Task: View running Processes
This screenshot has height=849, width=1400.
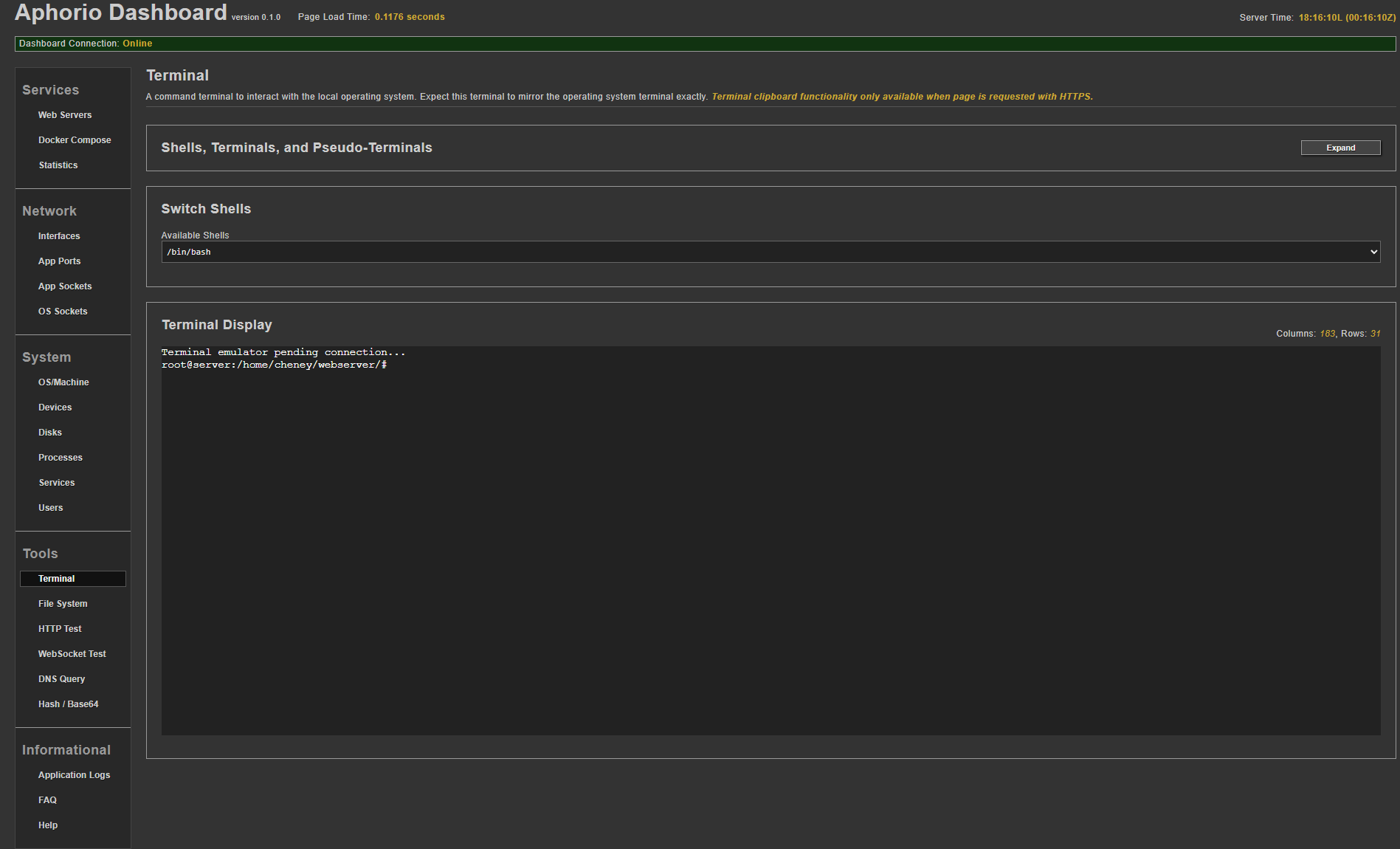Action: (61, 458)
